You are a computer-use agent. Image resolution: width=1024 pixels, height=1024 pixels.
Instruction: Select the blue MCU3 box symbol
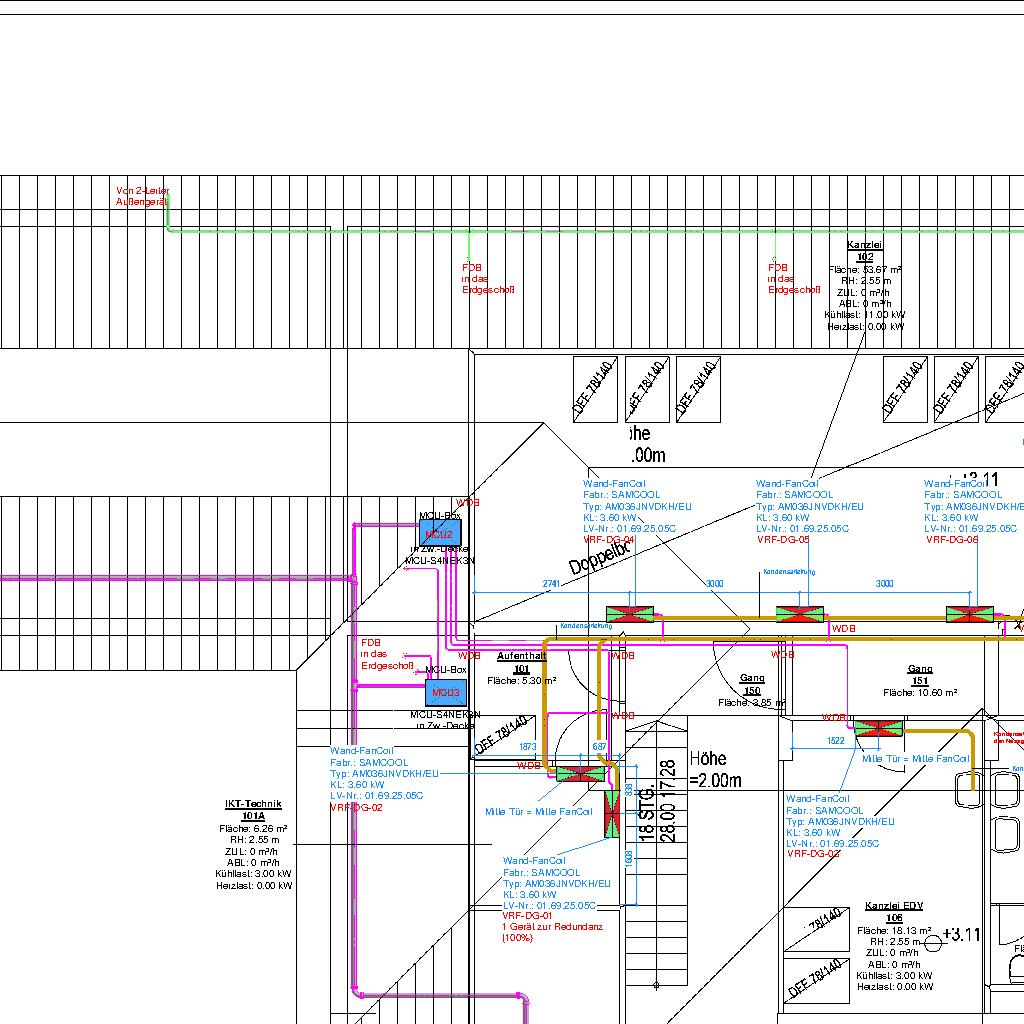coord(445,692)
